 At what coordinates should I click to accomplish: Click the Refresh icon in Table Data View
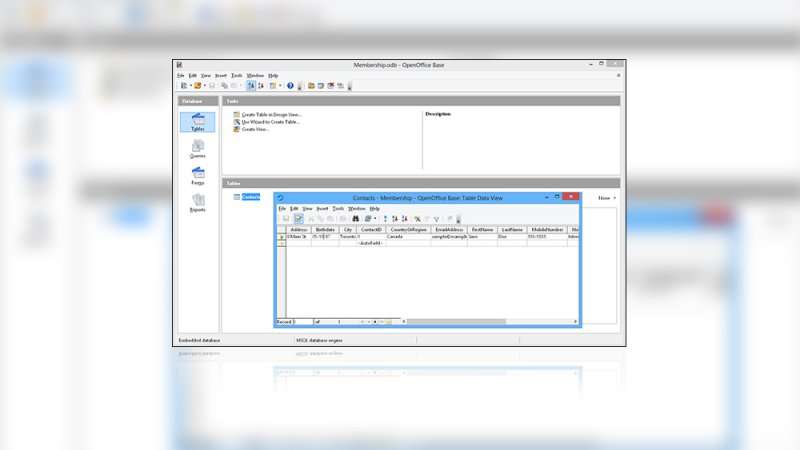368,219
